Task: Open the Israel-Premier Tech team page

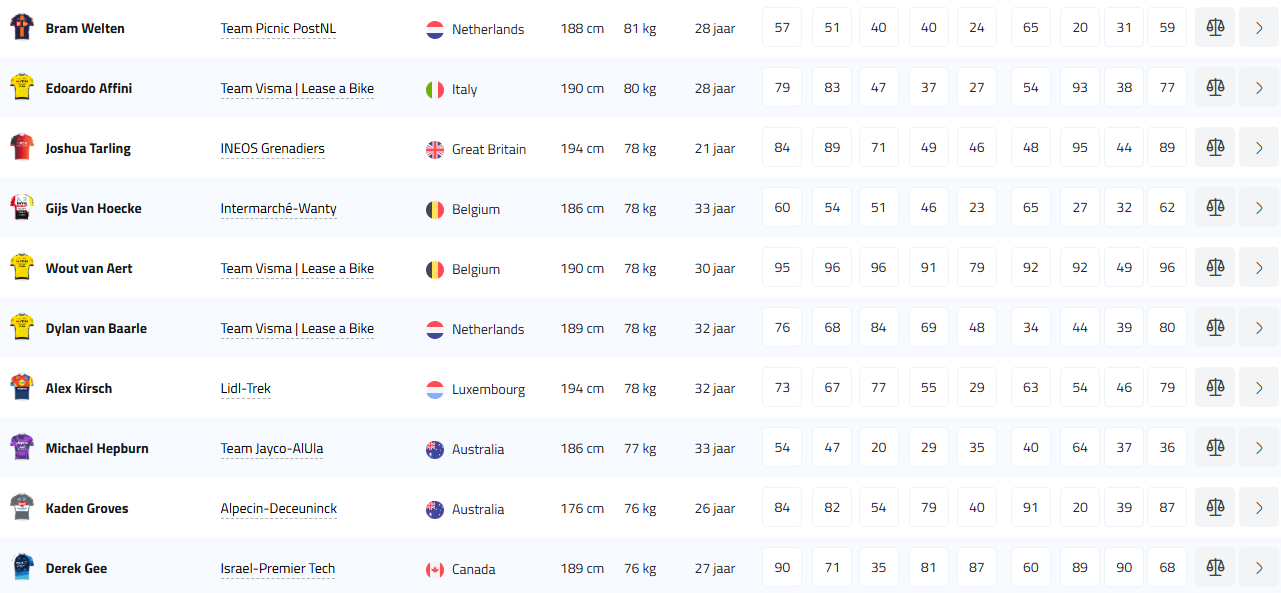Action: (277, 569)
